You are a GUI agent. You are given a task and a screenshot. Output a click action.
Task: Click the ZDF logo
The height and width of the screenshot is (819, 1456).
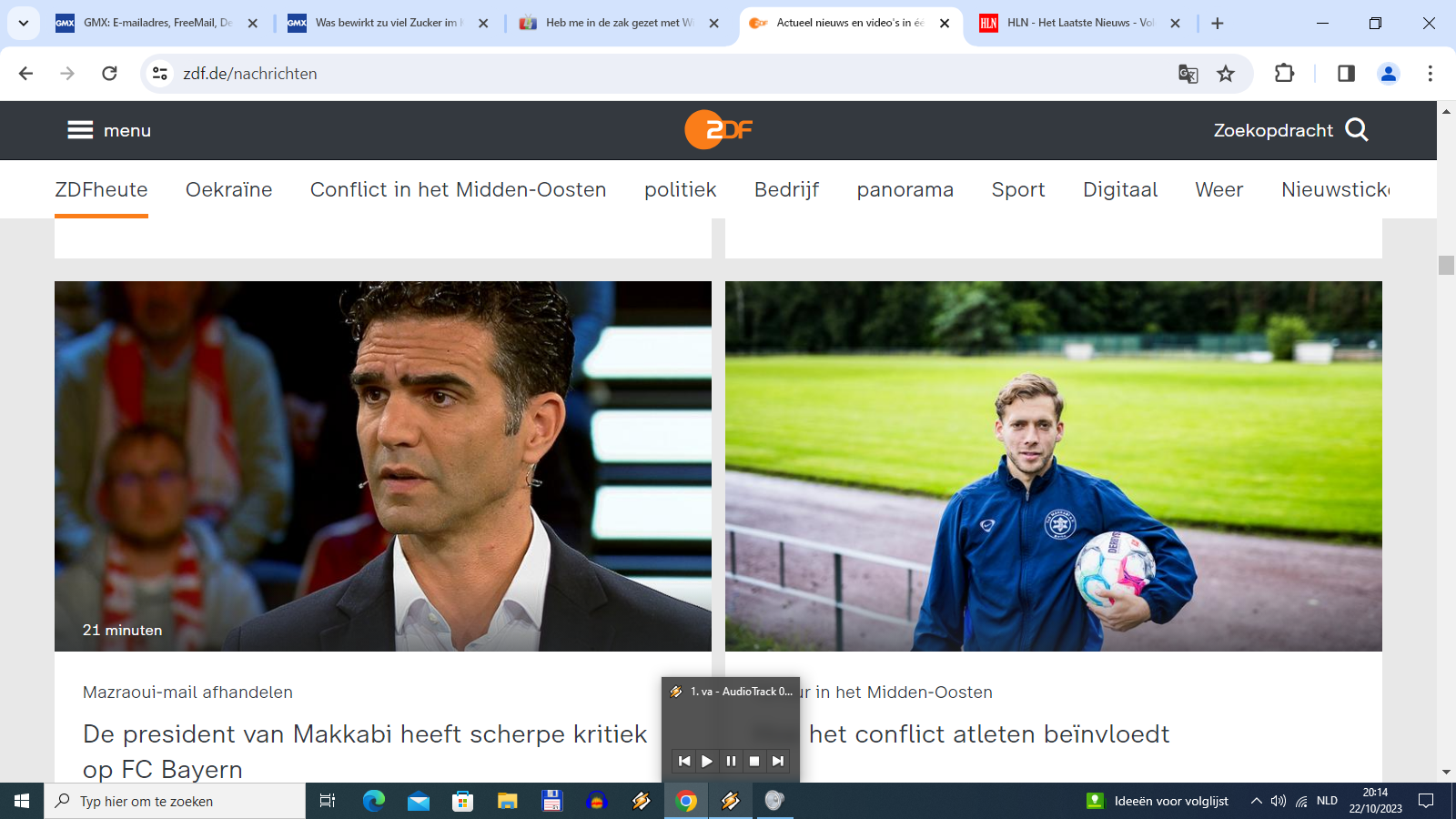tap(718, 129)
